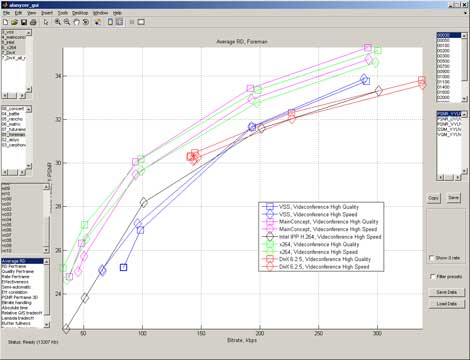Screen dimensions: 470x360
Task: Open the Edit menu
Action: point(18,13)
